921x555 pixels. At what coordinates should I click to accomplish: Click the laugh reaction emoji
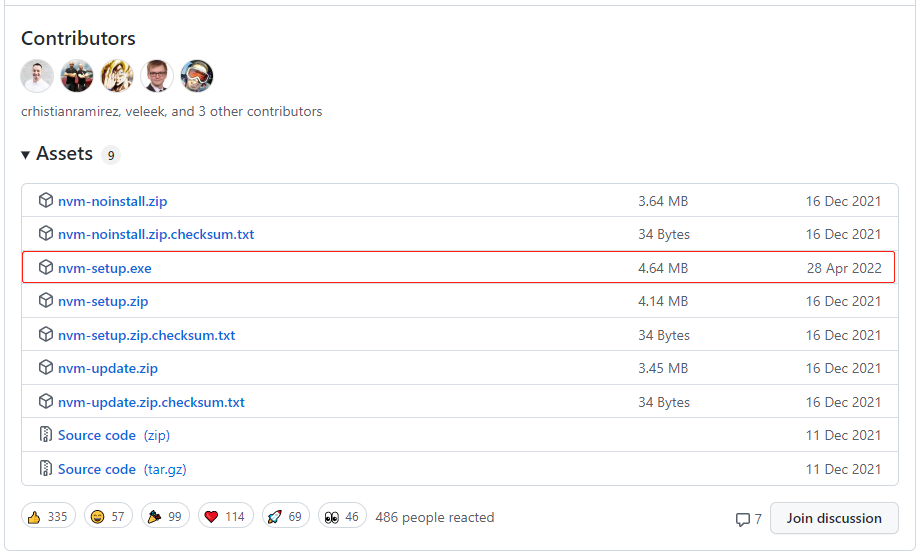pyautogui.click(x=98, y=517)
